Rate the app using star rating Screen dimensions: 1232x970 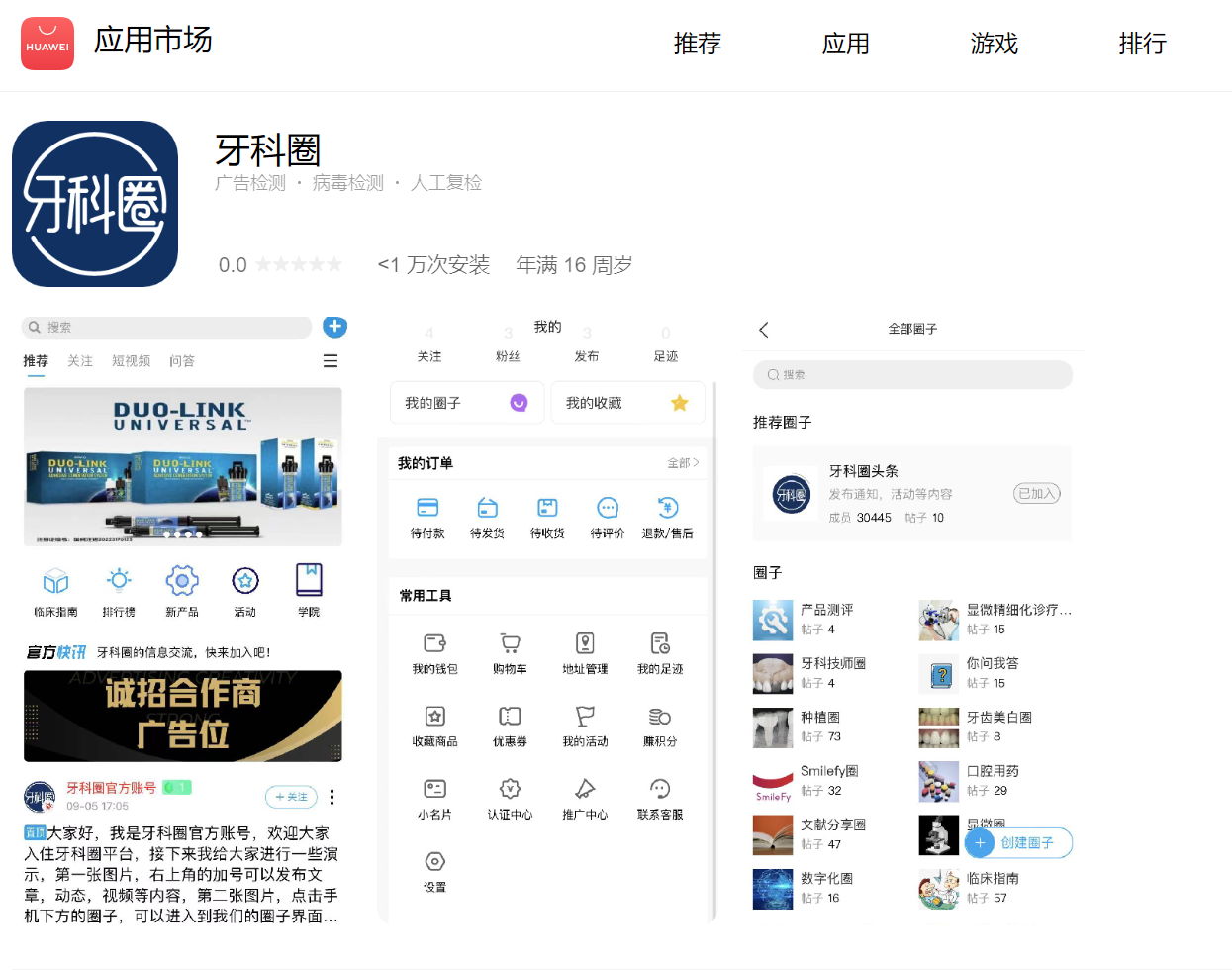[299, 265]
